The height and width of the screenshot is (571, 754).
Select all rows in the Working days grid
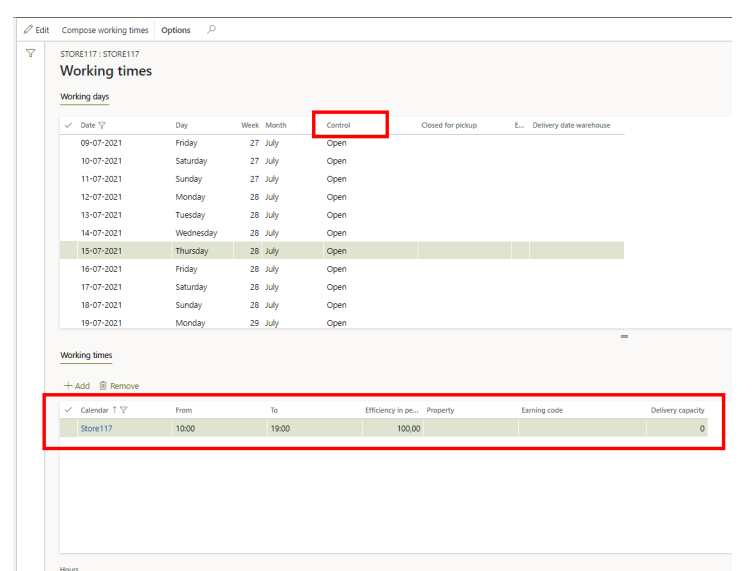coord(68,126)
